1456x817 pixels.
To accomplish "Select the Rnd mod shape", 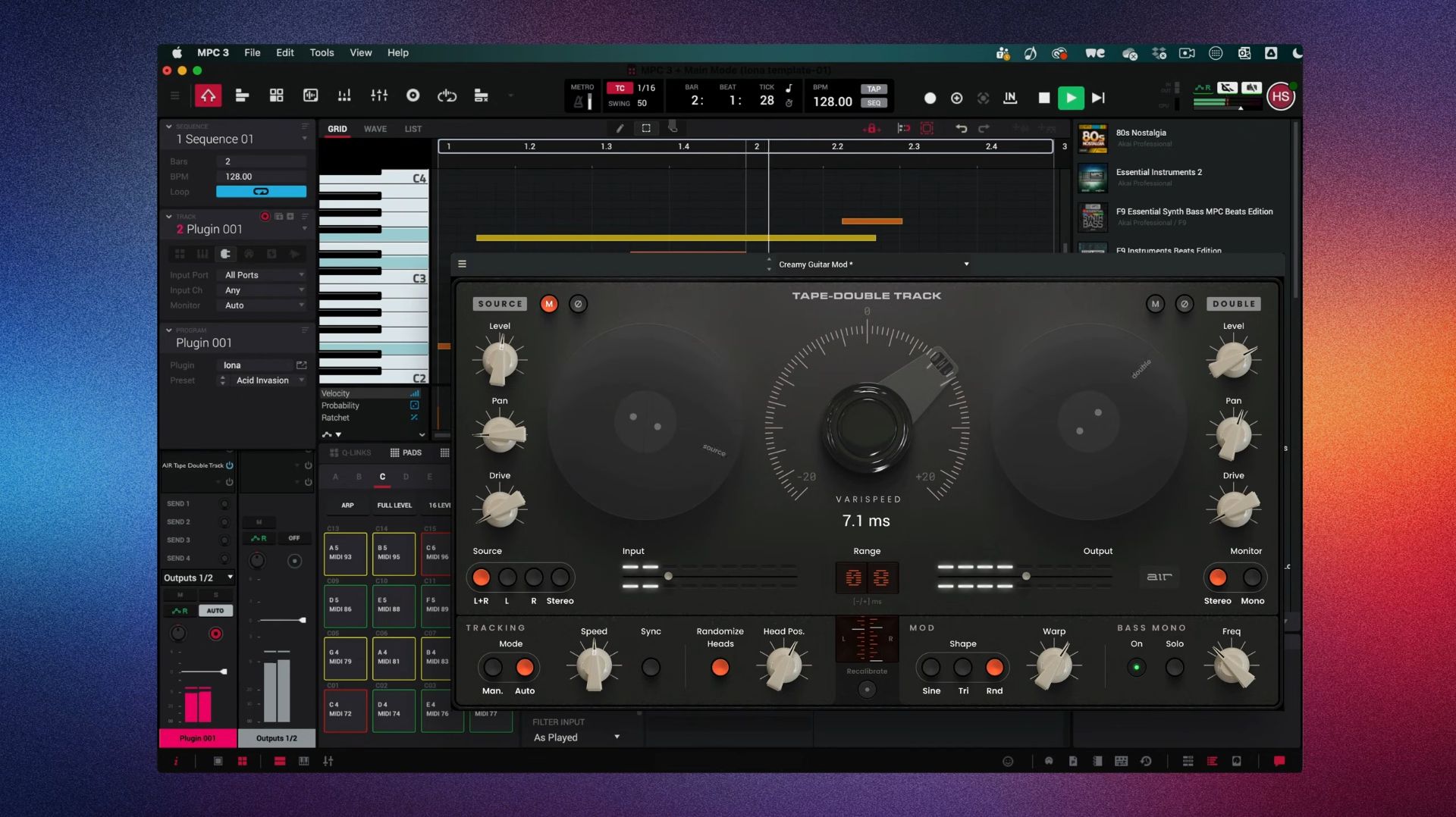I will [x=995, y=667].
